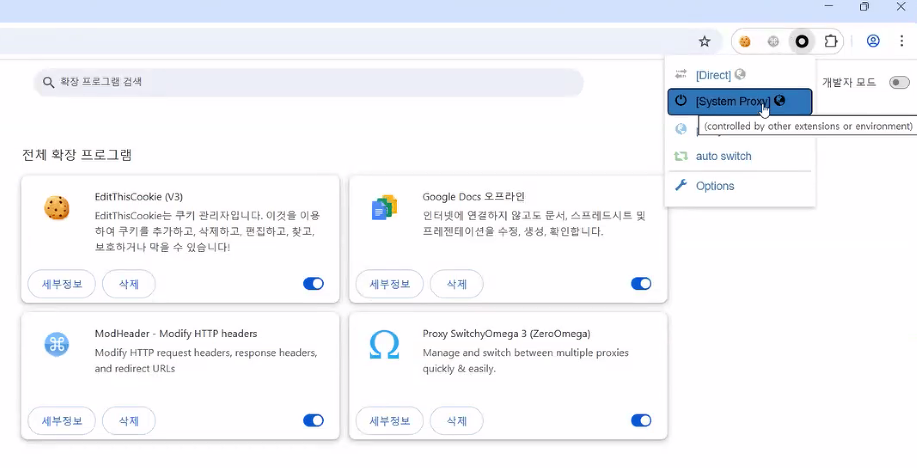Image resolution: width=917 pixels, height=468 pixels.
Task: Click the arrows icon beside Direct
Action: [681, 74]
